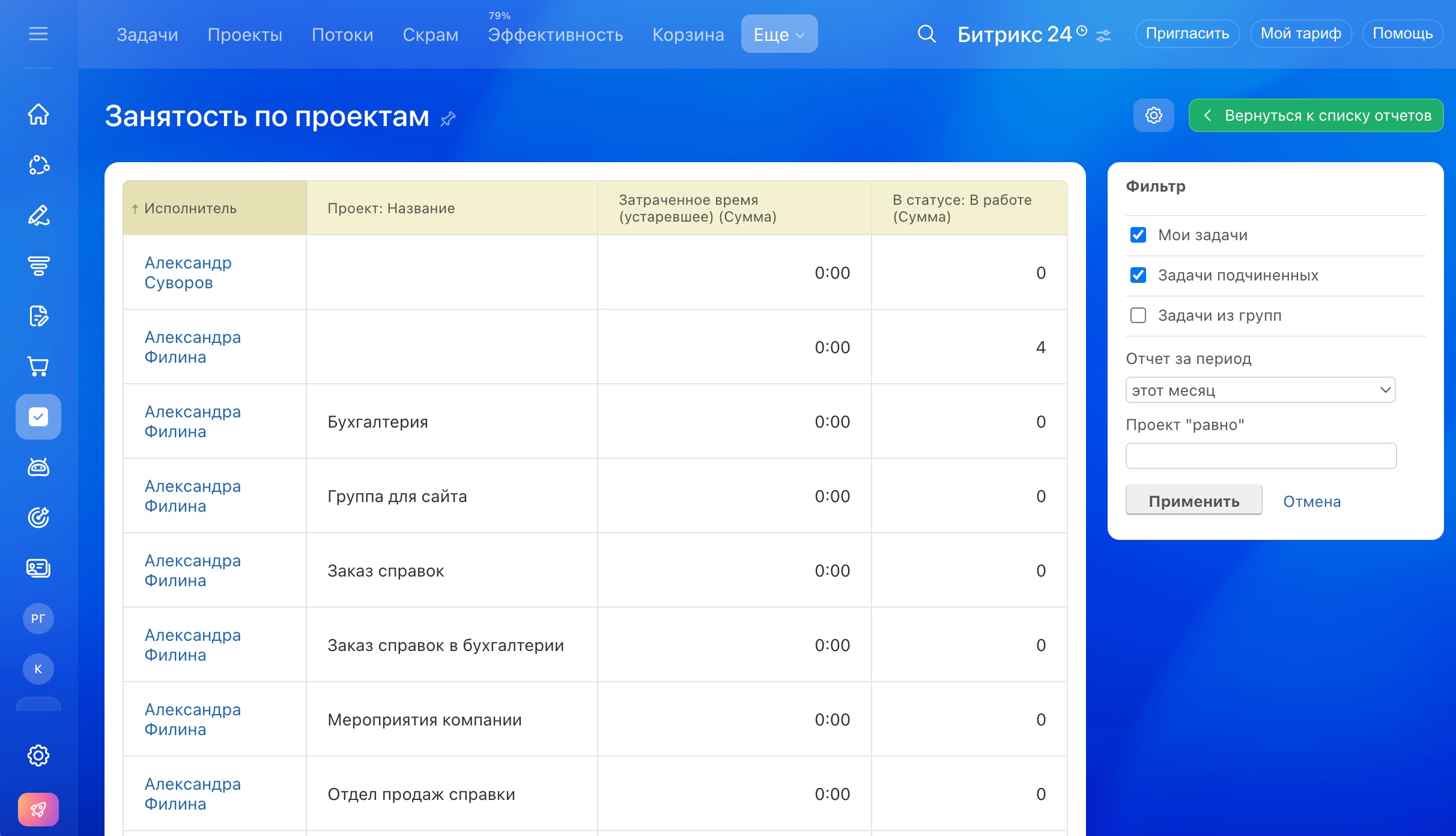Open the sidebar settings gear icon
The image size is (1456, 836).
tap(38, 756)
